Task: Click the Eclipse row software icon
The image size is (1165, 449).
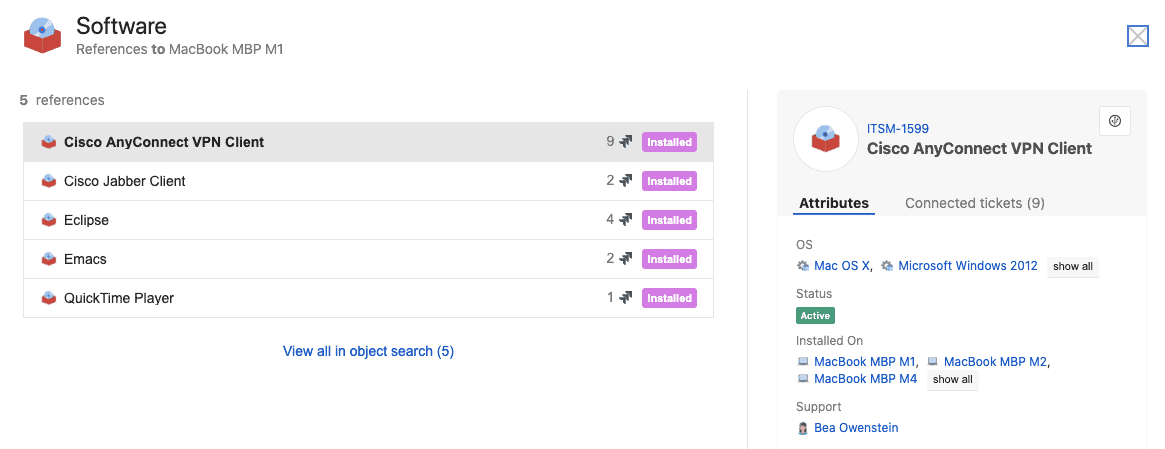Action: pos(49,220)
